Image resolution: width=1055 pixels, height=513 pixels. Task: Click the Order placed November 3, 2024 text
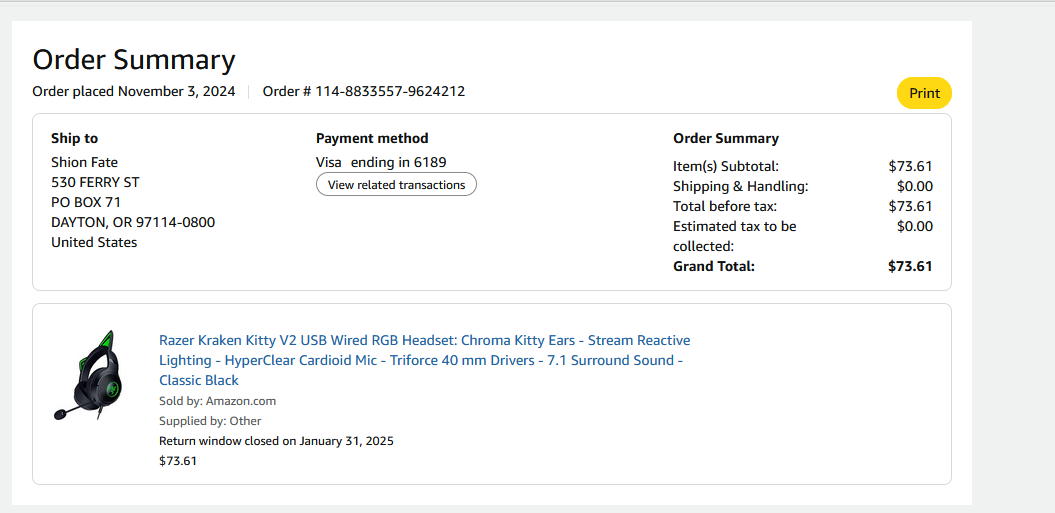coord(134,91)
